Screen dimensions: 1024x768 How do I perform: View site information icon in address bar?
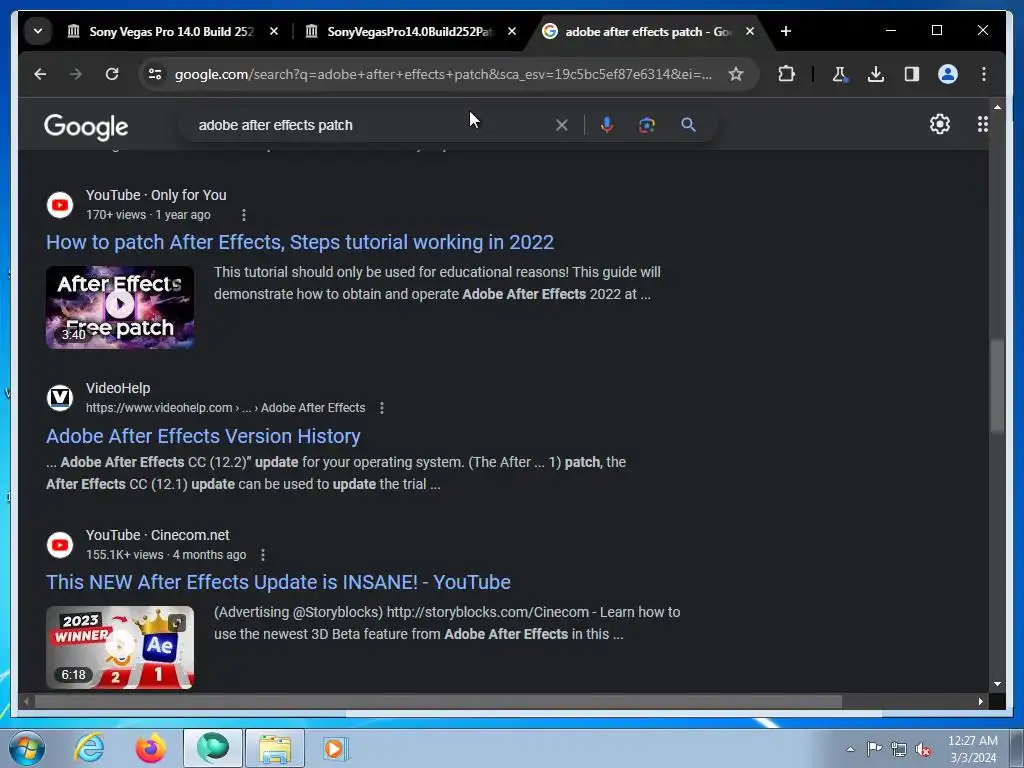(155, 74)
